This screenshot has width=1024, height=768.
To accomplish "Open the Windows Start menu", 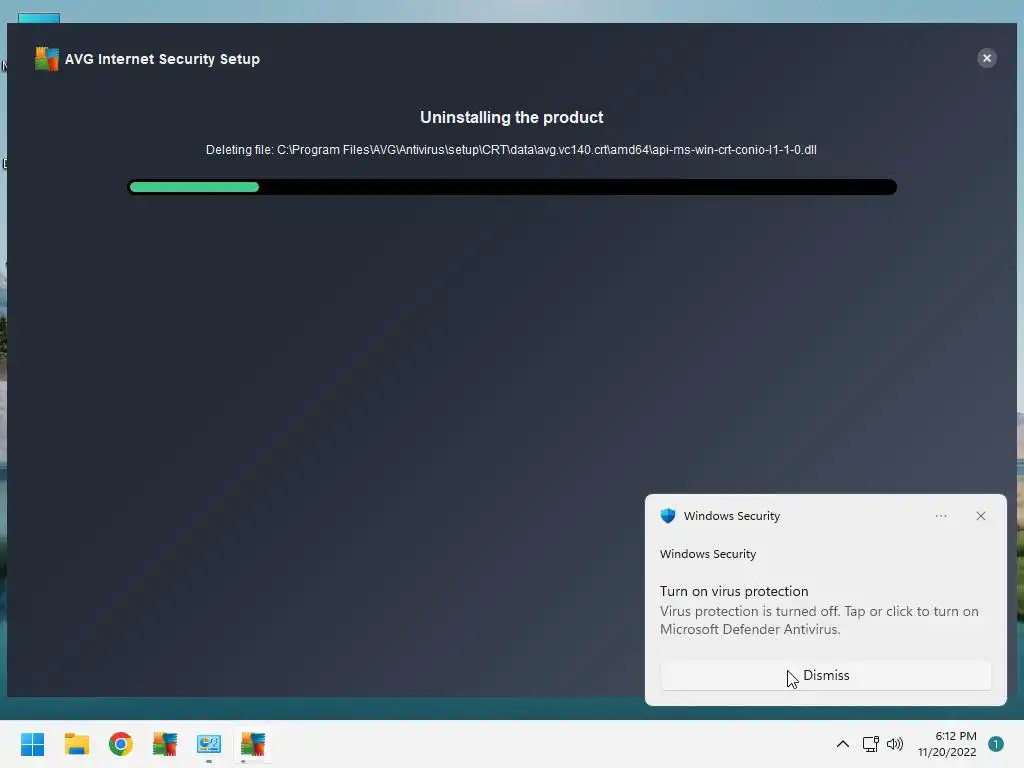I will click(x=33, y=744).
